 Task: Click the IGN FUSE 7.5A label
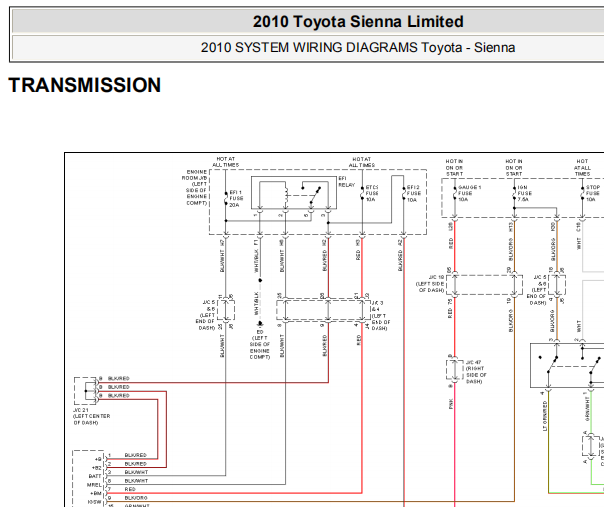[525, 194]
